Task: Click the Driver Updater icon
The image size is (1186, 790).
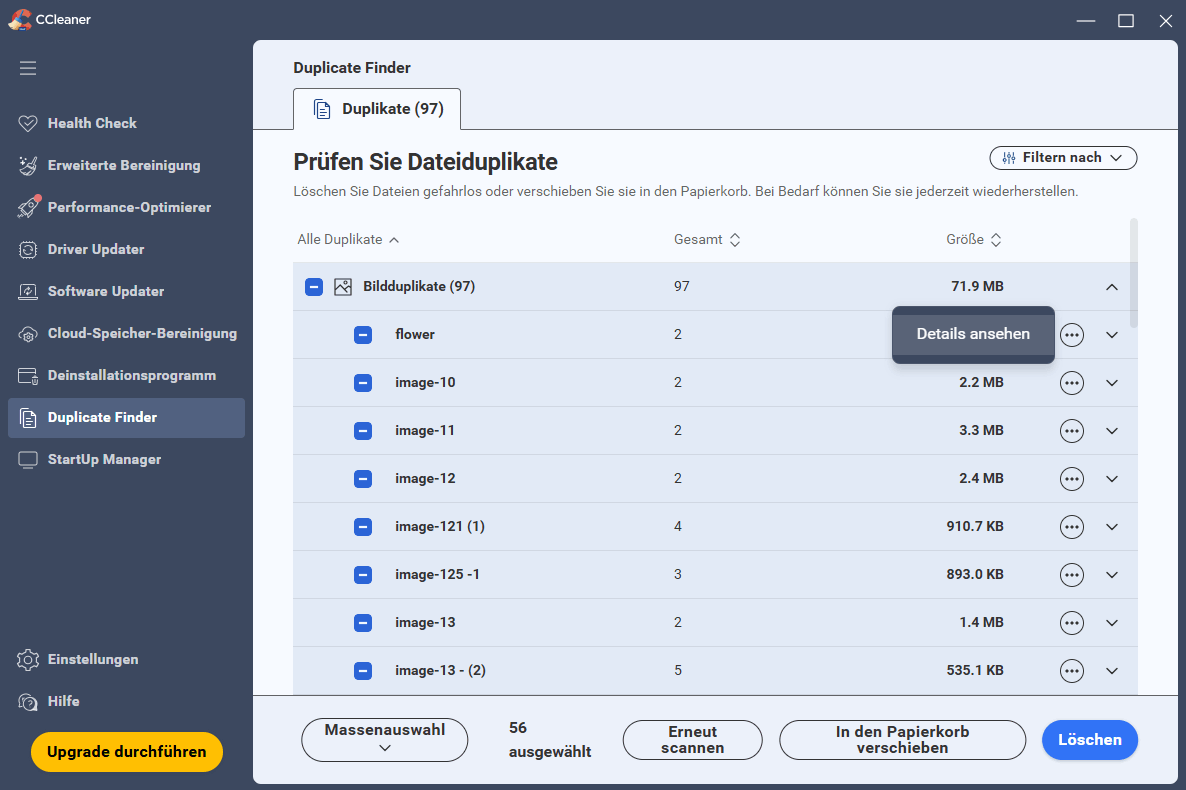Action: [28, 249]
